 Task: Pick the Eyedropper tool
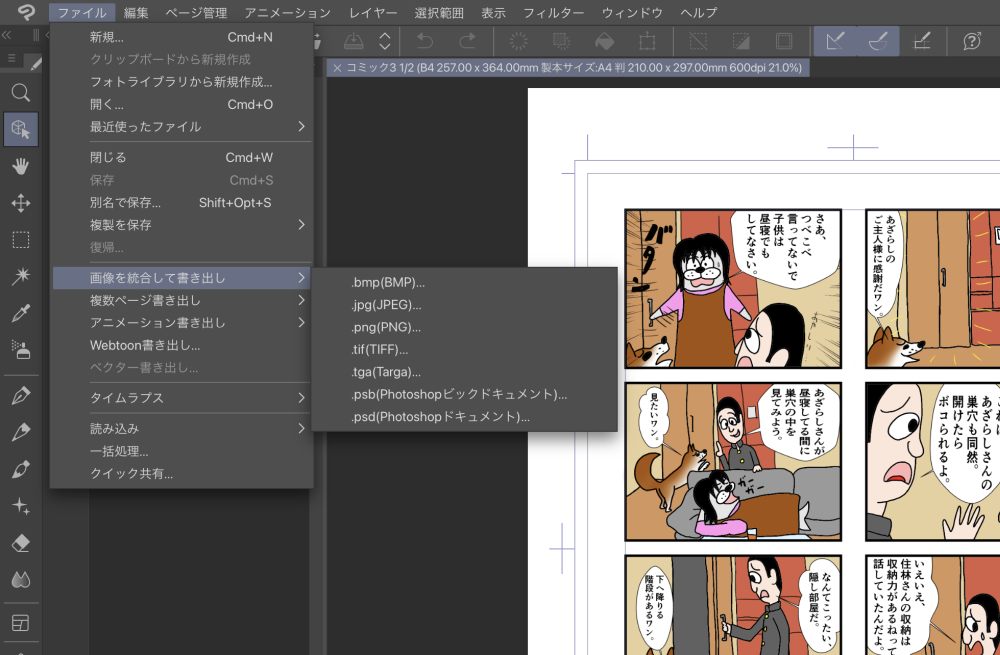(x=20, y=313)
